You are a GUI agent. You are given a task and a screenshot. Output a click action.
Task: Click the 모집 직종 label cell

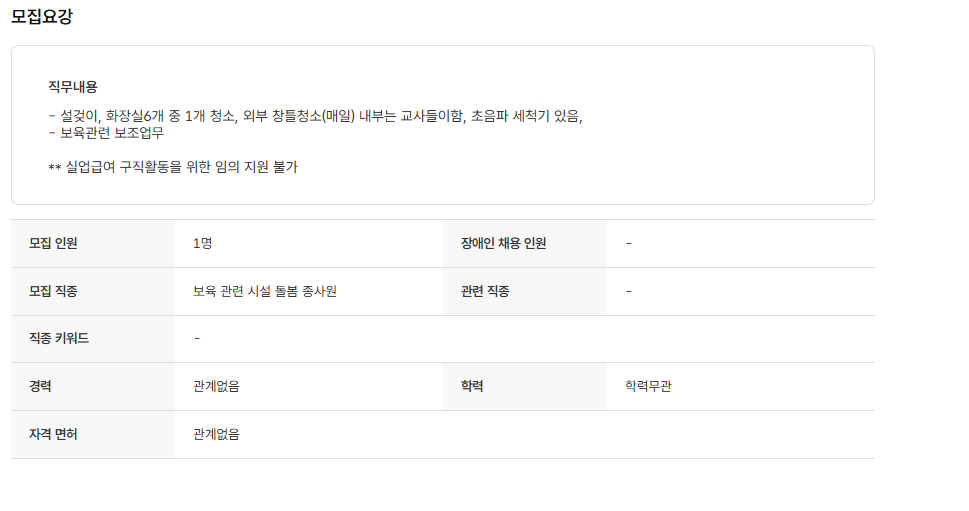pos(53,291)
